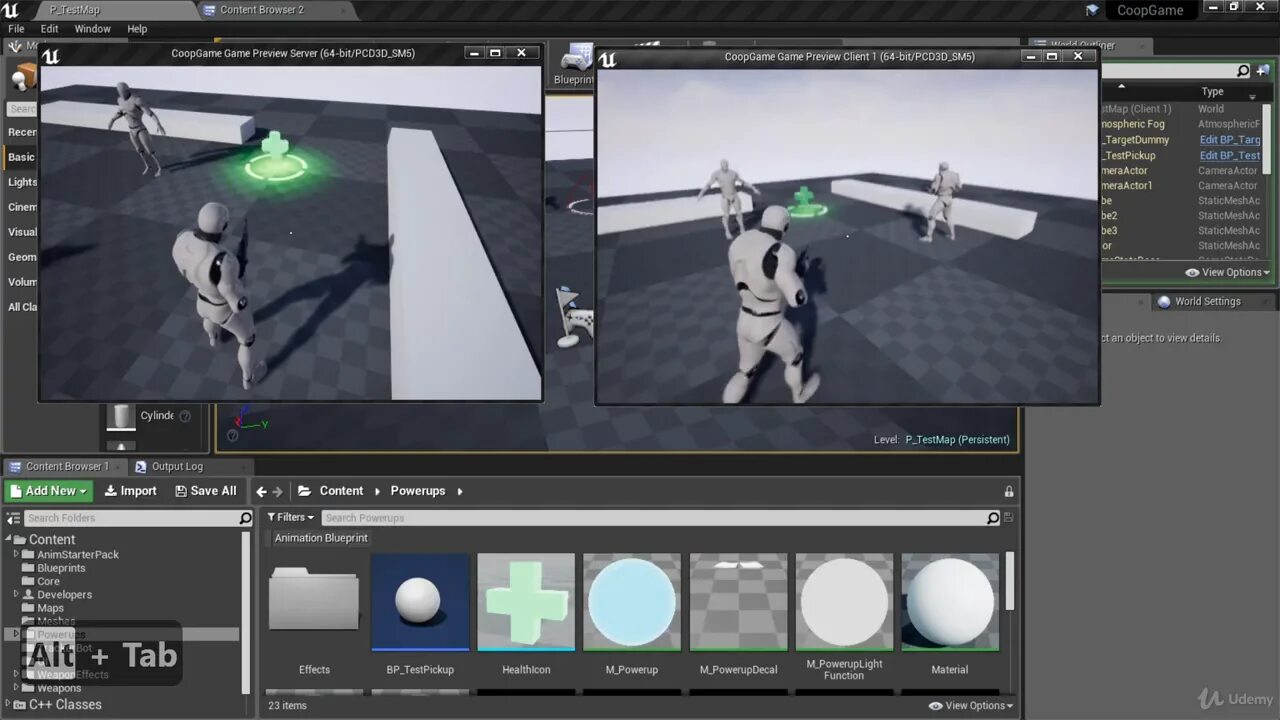Expand the AnimStarterPack folder

pos(16,554)
